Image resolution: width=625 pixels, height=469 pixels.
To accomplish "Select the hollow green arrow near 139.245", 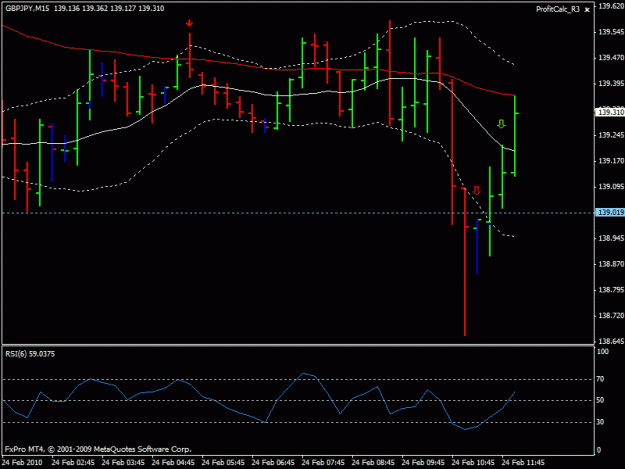I will 501,124.
